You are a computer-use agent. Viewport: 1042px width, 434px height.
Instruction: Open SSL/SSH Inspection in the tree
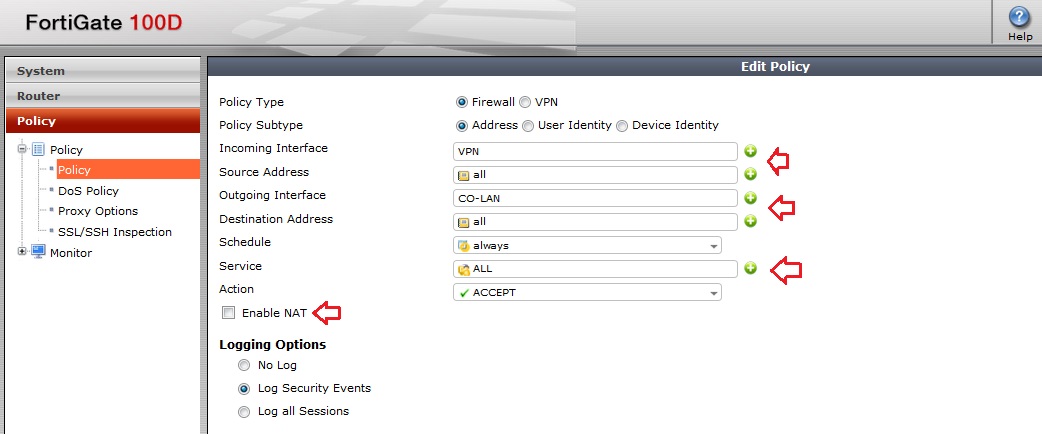(x=115, y=232)
